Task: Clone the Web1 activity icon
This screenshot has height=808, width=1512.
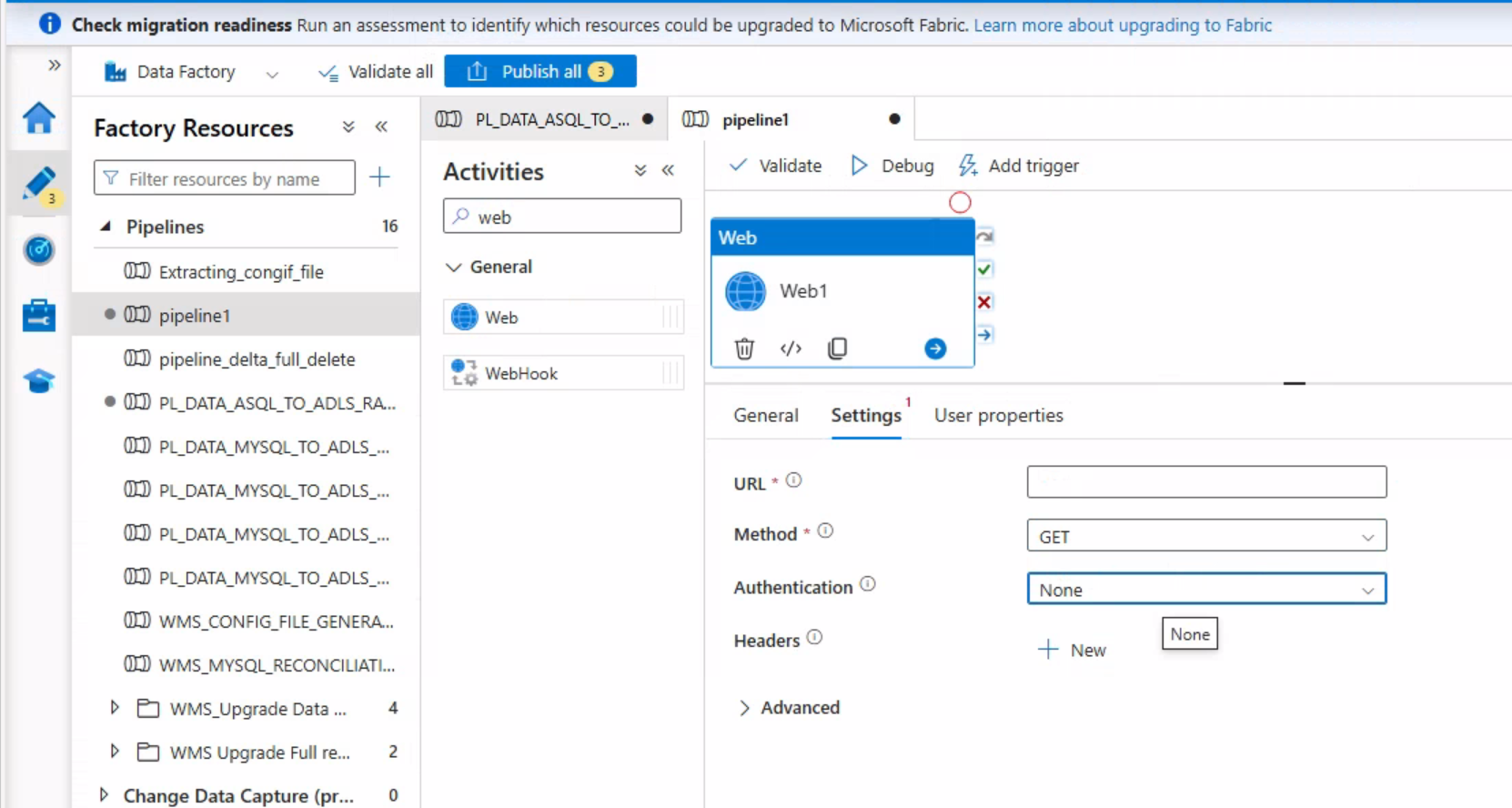Action: click(838, 348)
